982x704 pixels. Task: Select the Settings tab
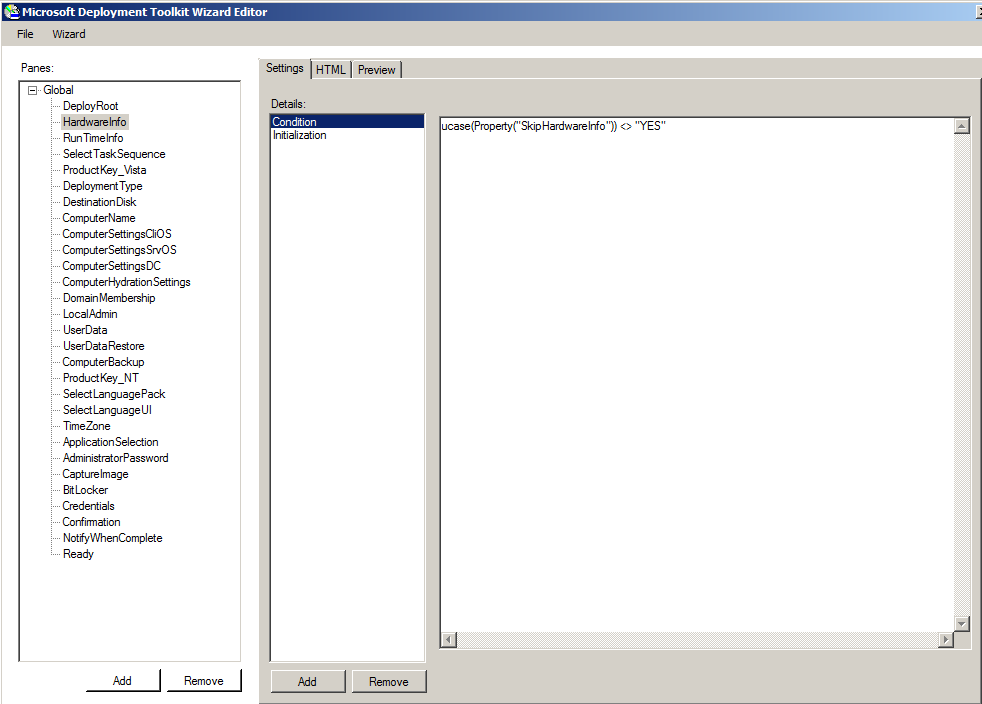click(x=285, y=68)
